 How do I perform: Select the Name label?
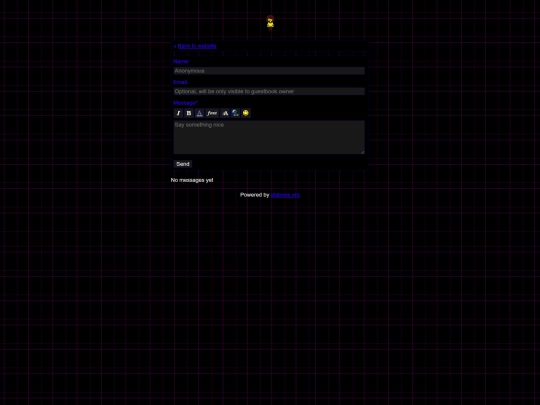point(181,61)
